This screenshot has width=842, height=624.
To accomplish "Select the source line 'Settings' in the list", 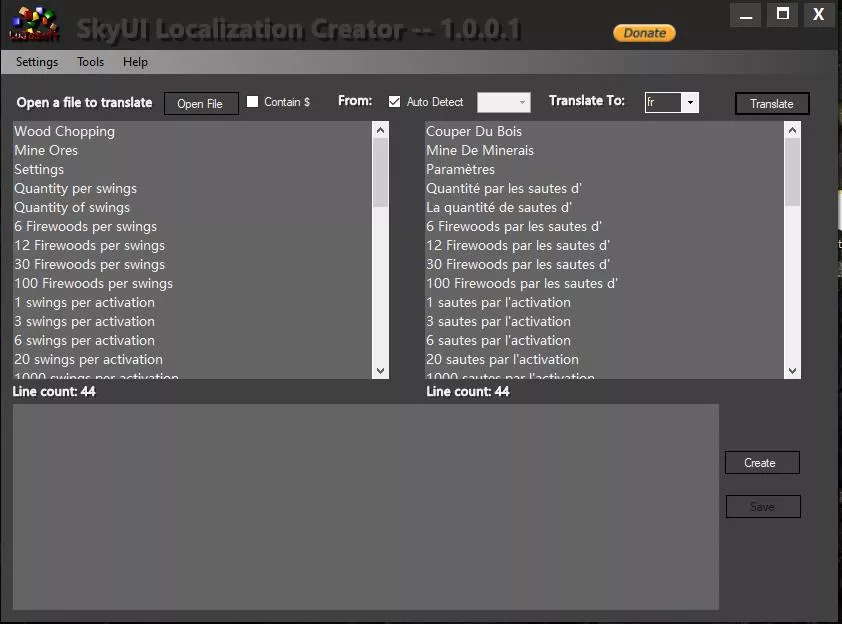I will pos(39,170).
